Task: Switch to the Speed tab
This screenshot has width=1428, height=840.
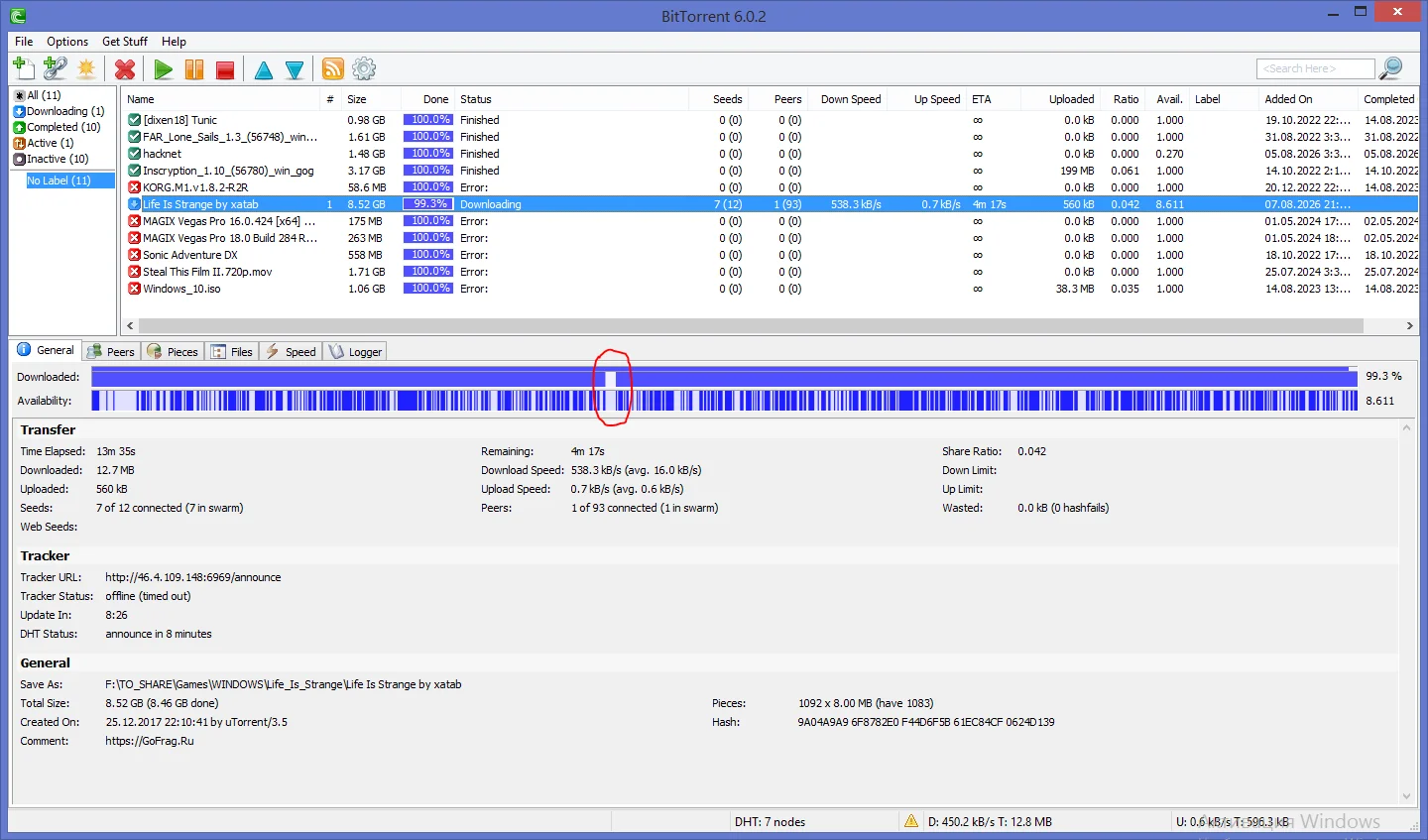Action: click(x=291, y=352)
